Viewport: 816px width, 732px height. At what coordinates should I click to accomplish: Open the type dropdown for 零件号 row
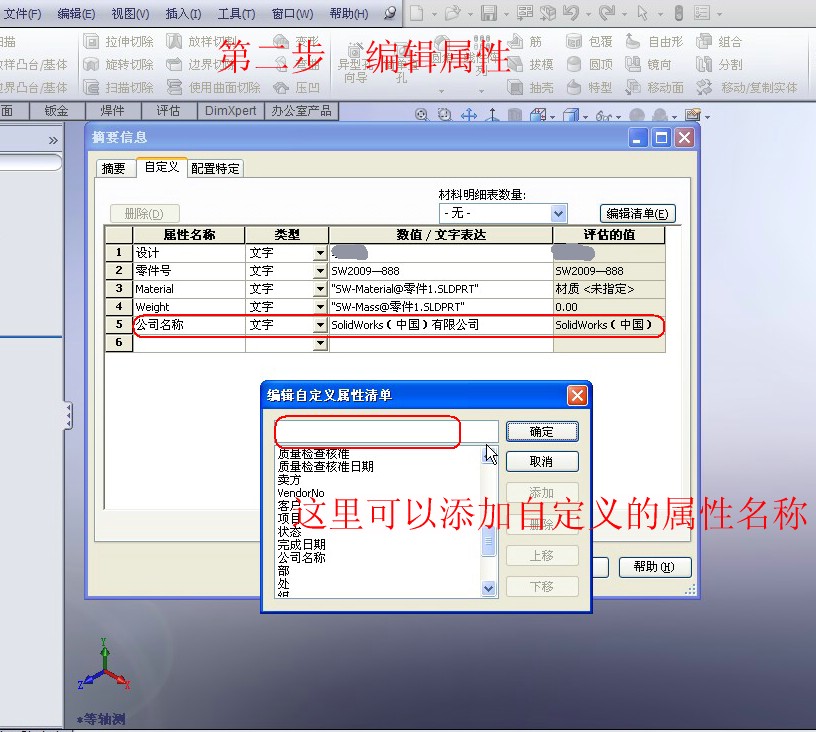pos(321,271)
